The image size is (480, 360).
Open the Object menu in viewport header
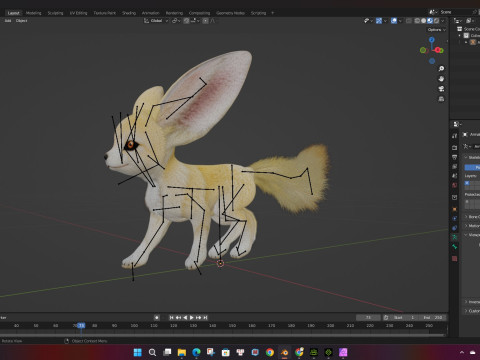point(21,21)
